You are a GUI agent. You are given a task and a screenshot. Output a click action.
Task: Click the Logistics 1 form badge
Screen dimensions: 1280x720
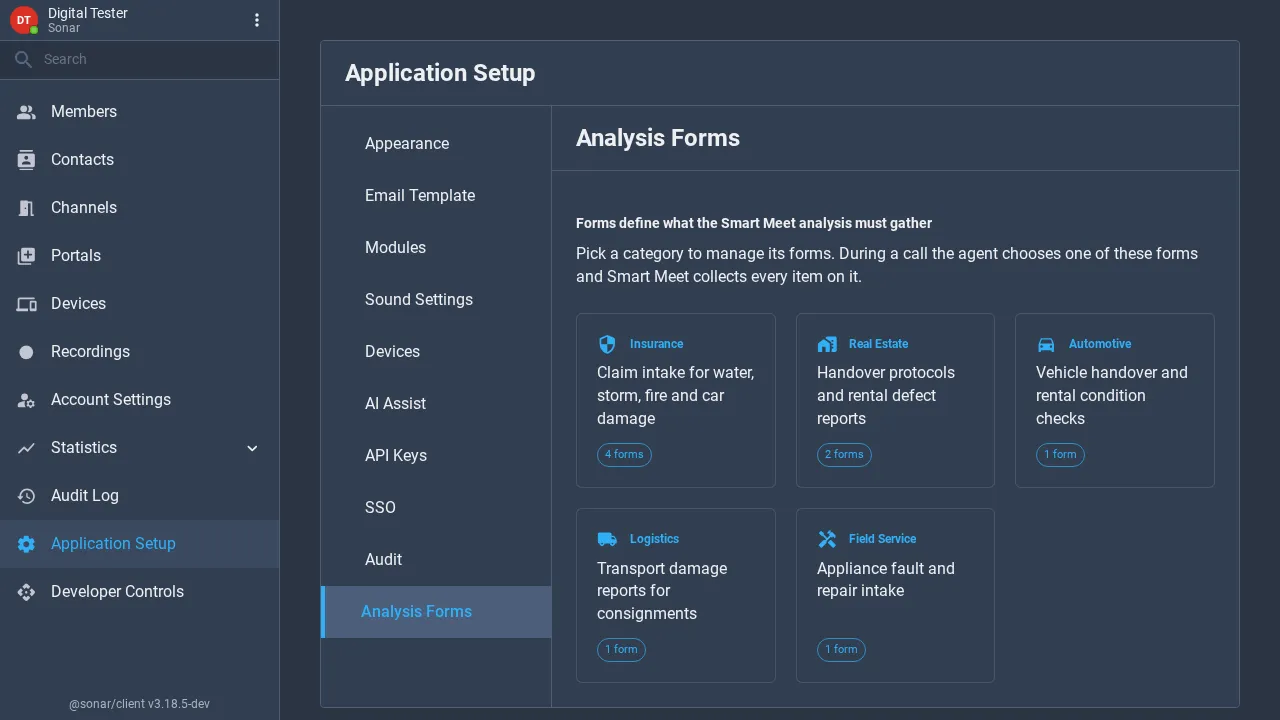coord(621,650)
